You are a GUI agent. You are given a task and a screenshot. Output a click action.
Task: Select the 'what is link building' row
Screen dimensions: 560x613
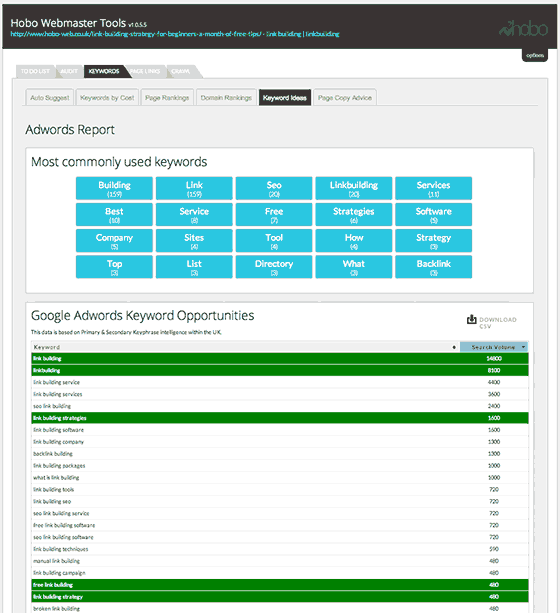[x=280, y=477]
